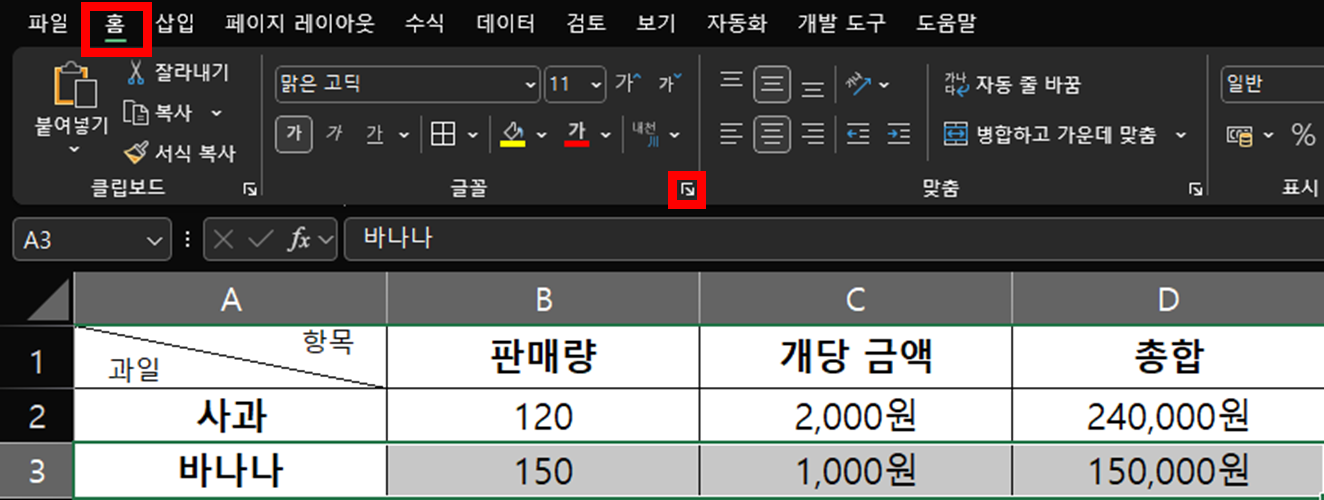Viewport: 1324px width, 500px height.
Task: Switch to the 검토 tab
Action: click(586, 23)
